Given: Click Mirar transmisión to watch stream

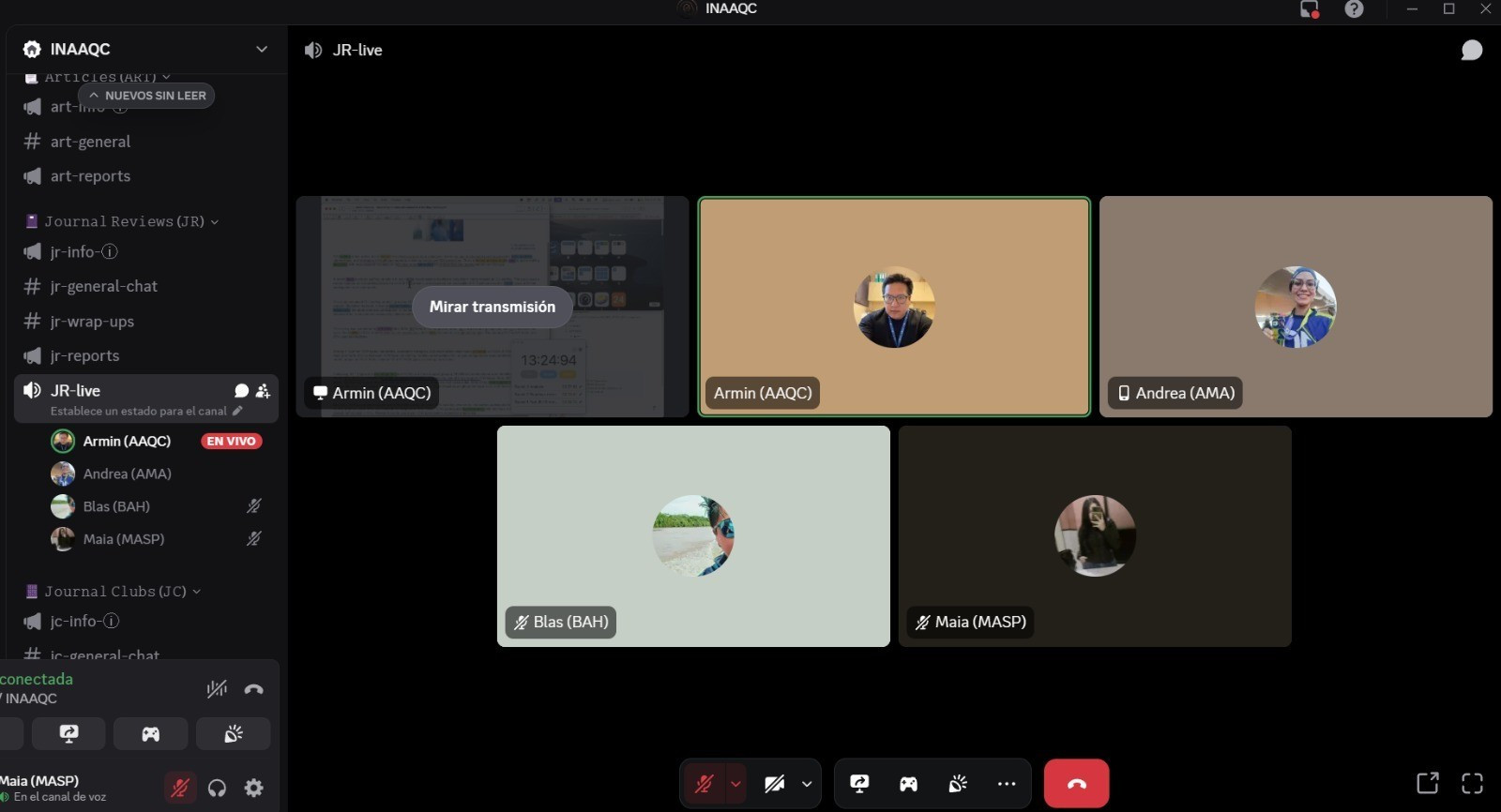Looking at the screenshot, I should [492, 307].
